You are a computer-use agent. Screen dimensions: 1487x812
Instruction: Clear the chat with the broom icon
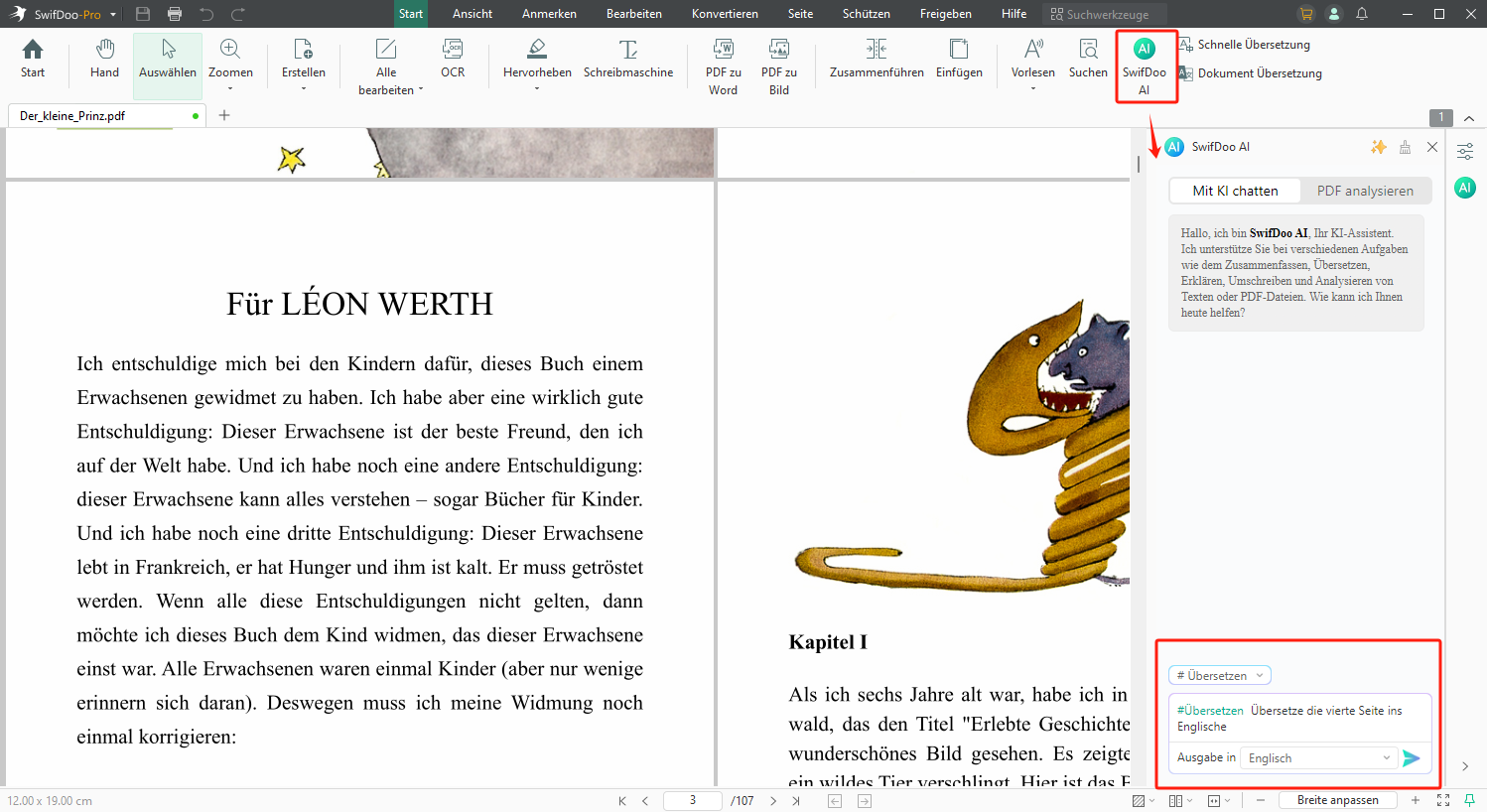[1405, 147]
